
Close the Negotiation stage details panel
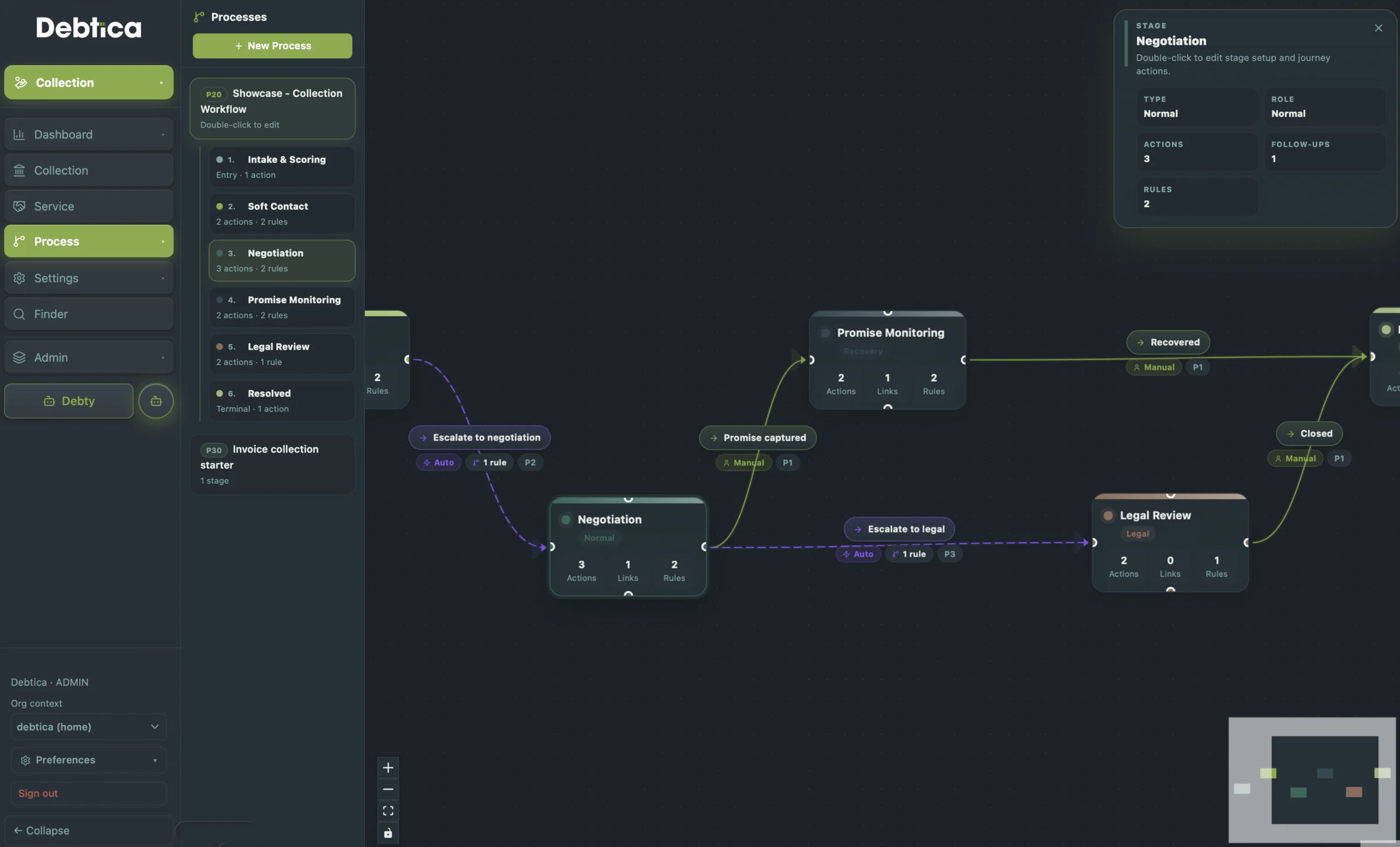(1379, 28)
